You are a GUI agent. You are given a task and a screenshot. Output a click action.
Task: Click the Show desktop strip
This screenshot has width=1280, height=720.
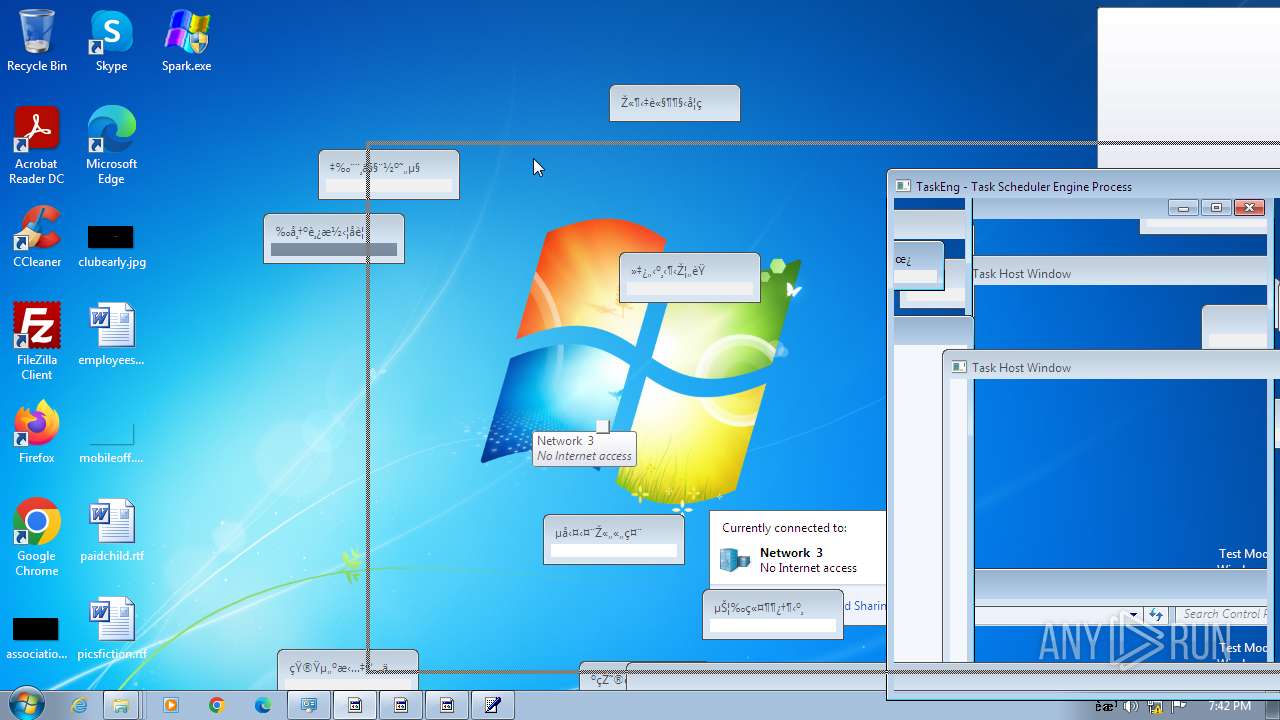click(1272, 705)
